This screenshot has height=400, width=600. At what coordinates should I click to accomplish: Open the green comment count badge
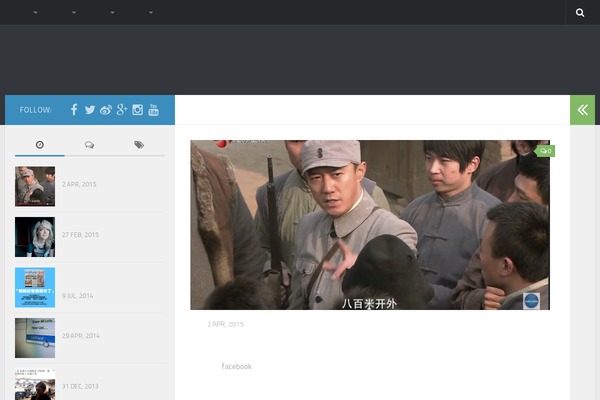click(545, 151)
